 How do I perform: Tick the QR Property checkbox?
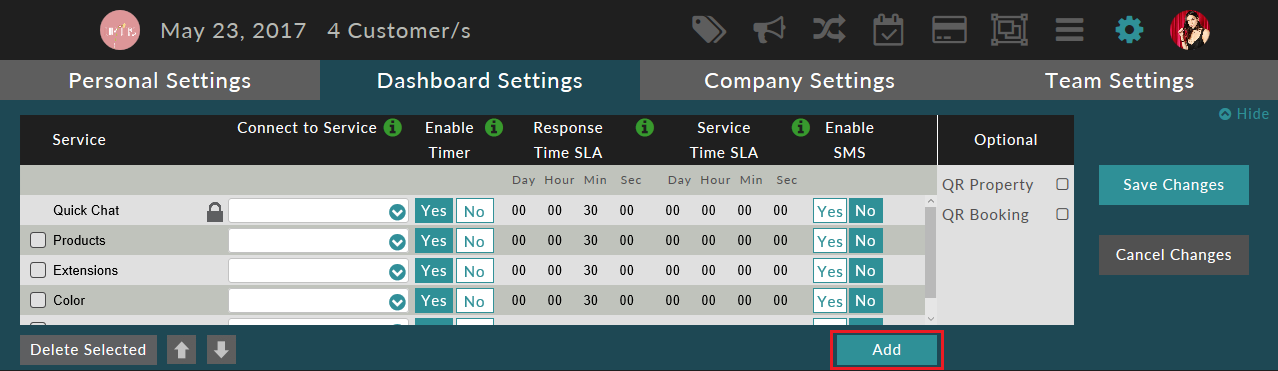[1063, 185]
